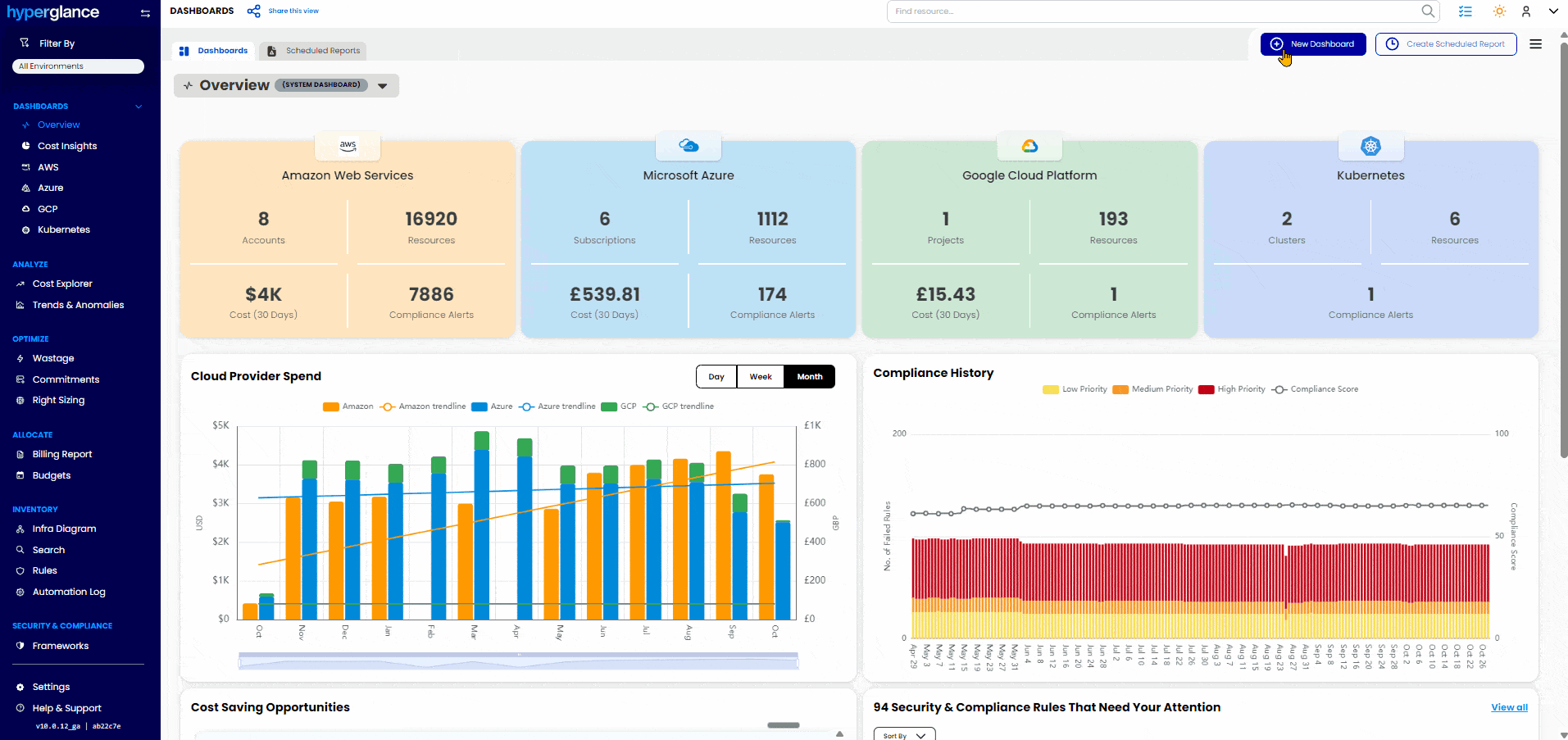Screen dimensions: 1568x740
Task: Open the user profile icon
Action: click(1526, 11)
